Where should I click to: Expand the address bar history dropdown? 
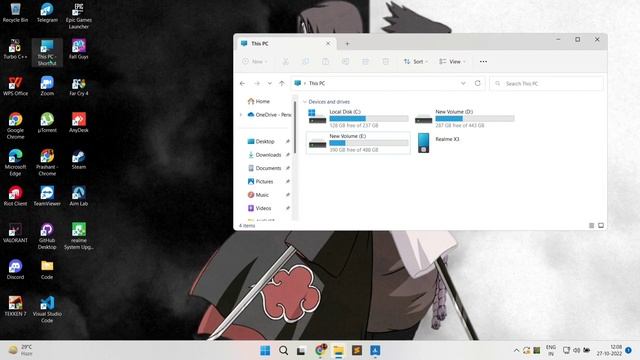click(463, 83)
